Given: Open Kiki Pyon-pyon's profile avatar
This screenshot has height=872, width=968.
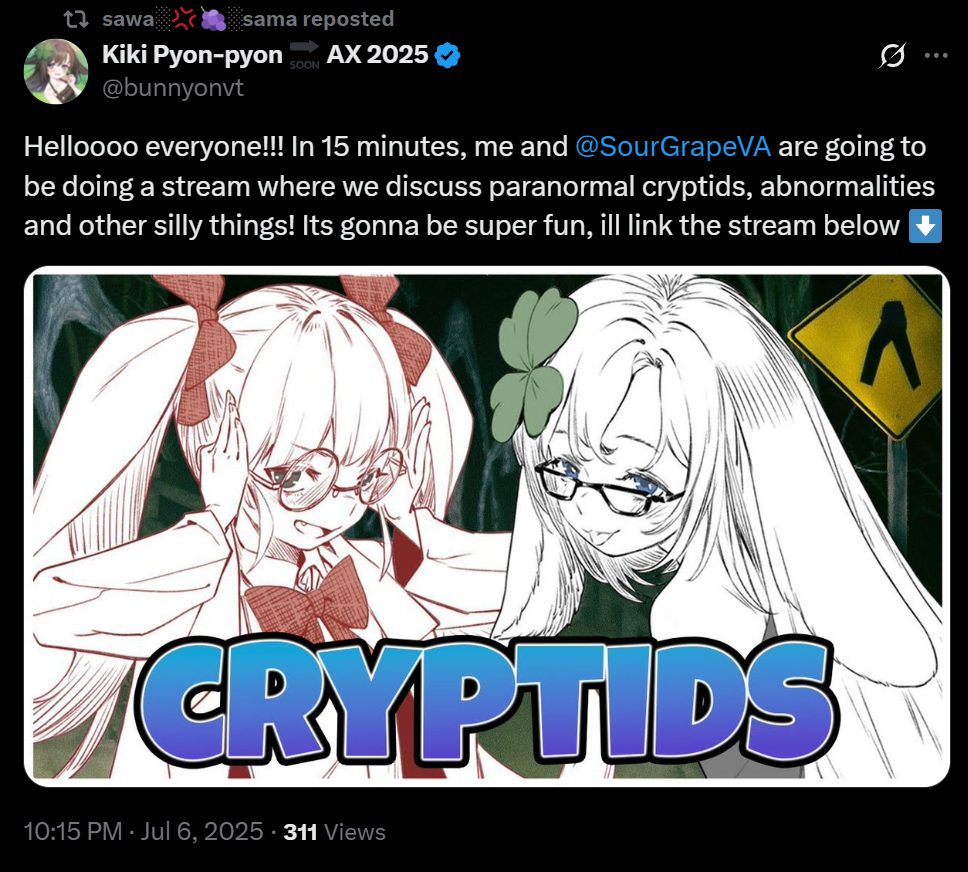Looking at the screenshot, I should click(x=56, y=71).
